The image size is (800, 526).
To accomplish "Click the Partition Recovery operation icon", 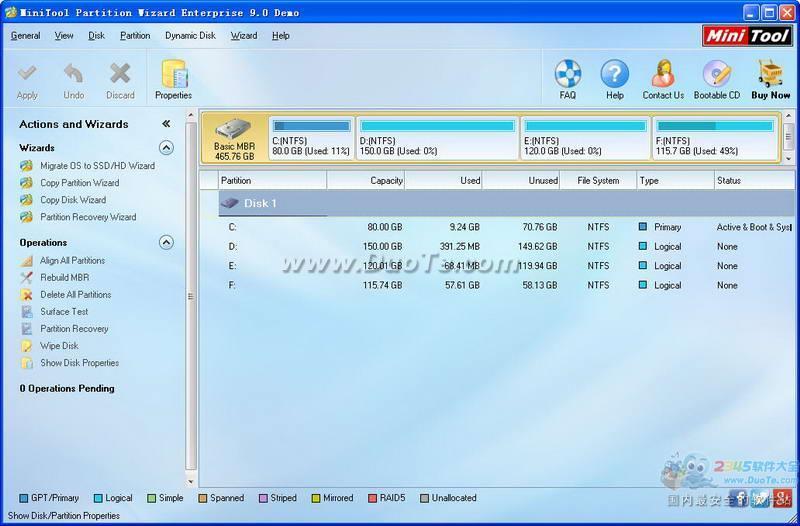I will pyautogui.click(x=27, y=329).
